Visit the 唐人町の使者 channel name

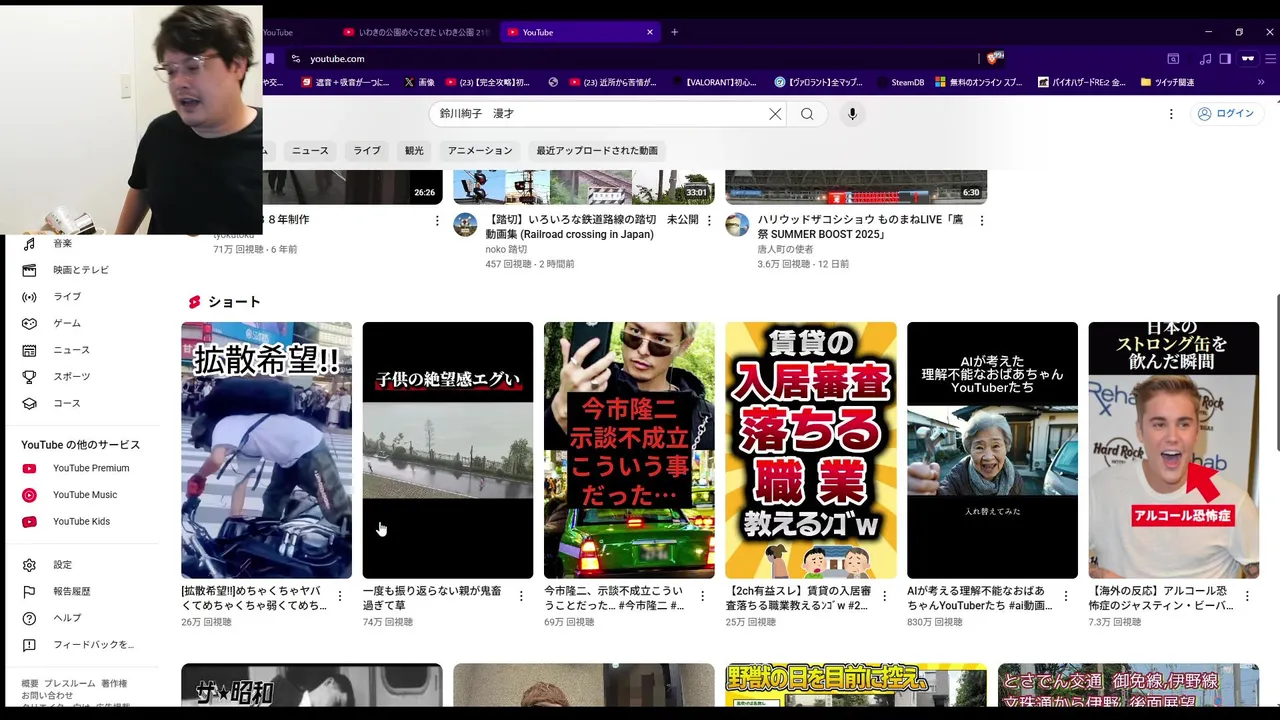tap(785, 249)
